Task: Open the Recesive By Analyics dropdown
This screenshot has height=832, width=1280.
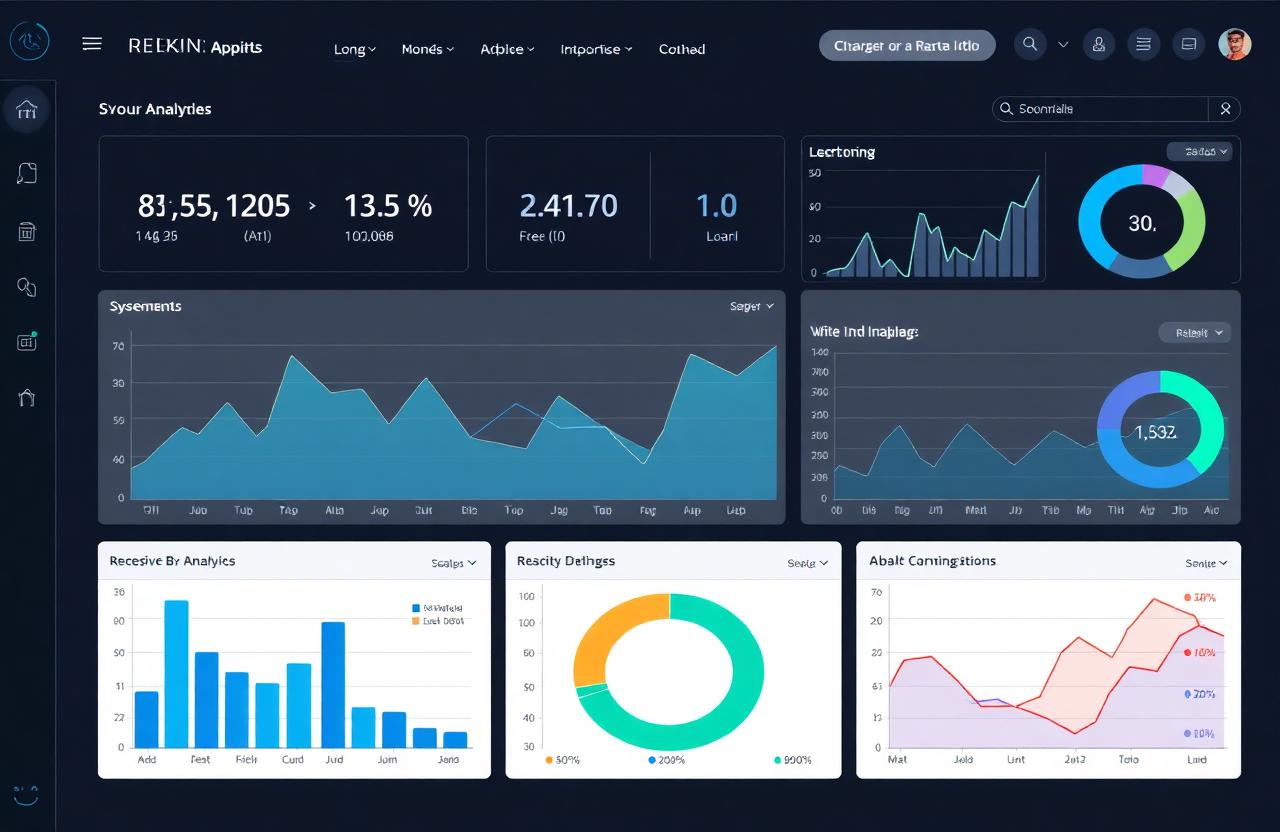Action: (x=454, y=563)
